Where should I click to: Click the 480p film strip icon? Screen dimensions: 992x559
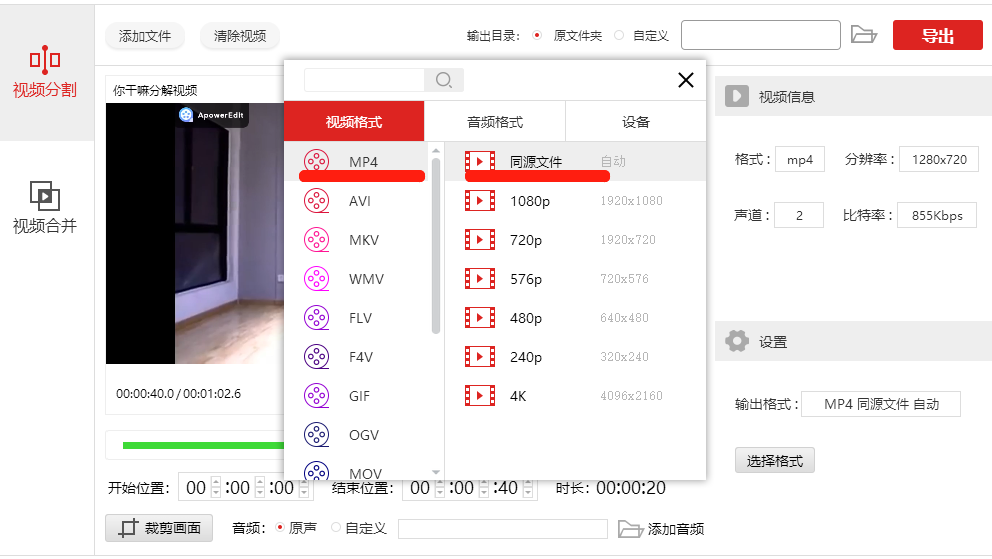pos(480,318)
